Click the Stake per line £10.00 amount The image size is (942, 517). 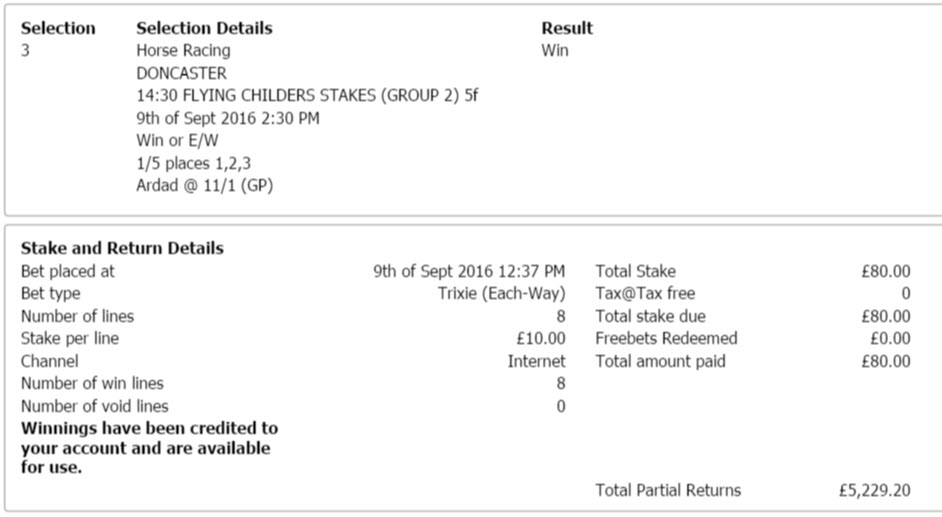(541, 339)
